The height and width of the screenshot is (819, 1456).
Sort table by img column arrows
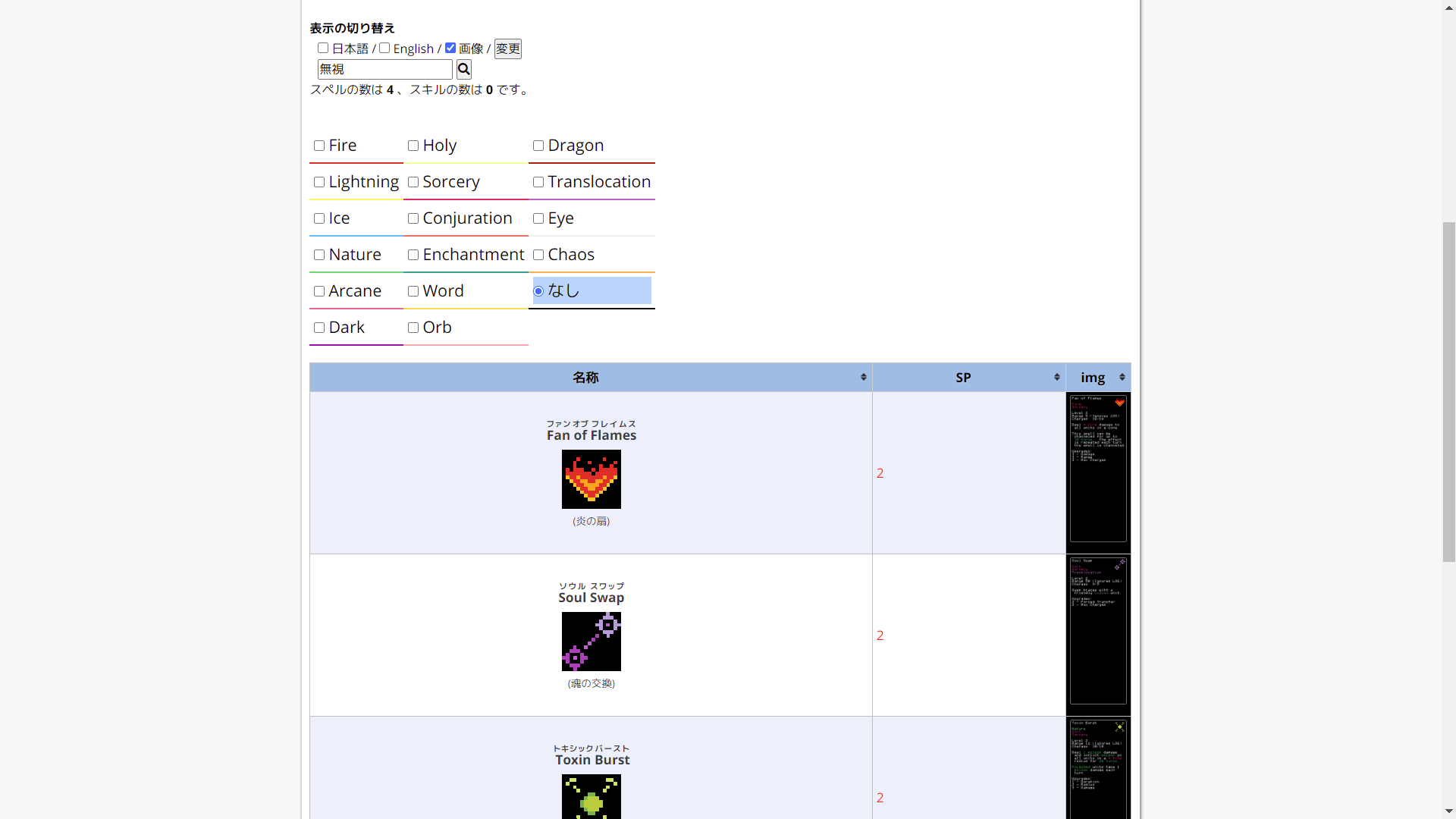coord(1122,377)
